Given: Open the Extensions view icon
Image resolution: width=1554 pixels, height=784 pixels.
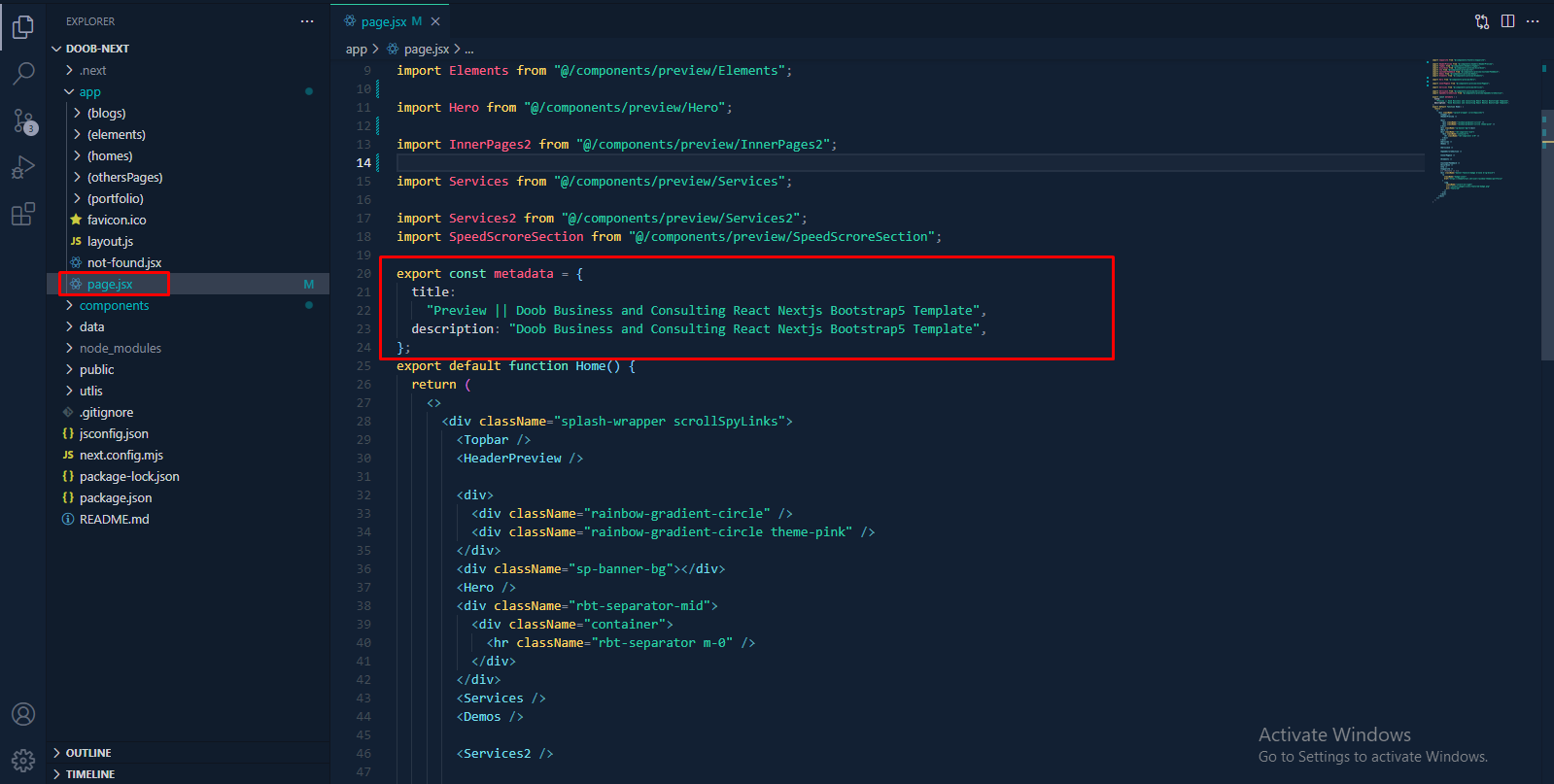Looking at the screenshot, I should [23, 214].
